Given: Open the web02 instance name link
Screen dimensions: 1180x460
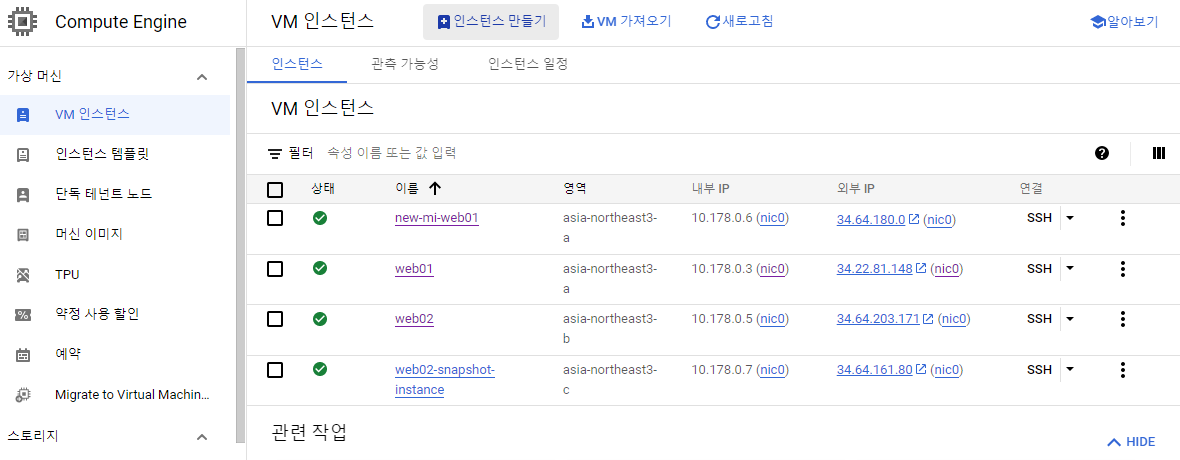Looking at the screenshot, I should coord(414,319).
